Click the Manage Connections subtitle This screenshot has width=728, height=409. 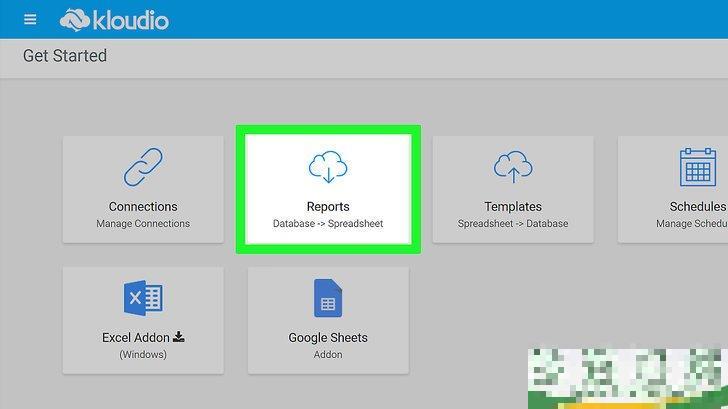pos(143,224)
